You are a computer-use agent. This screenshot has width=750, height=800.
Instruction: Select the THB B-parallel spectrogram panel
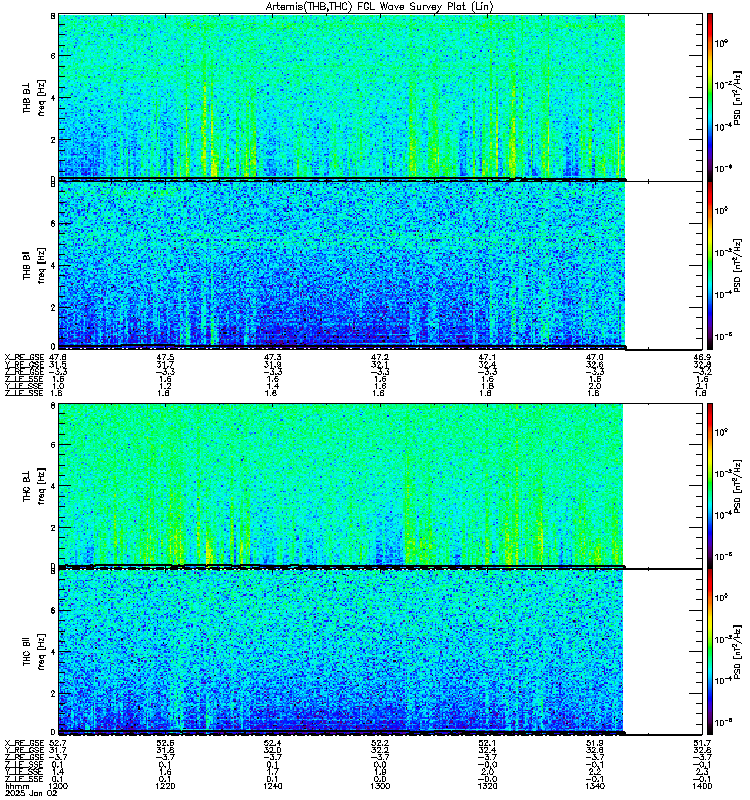click(x=381, y=265)
